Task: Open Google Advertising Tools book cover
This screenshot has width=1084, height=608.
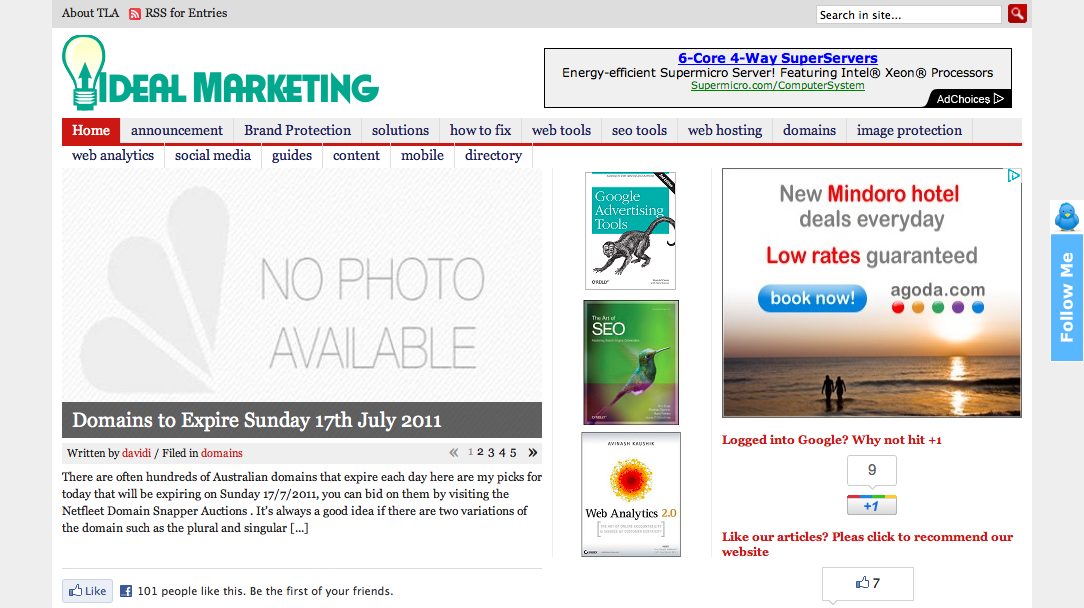Action: click(x=630, y=230)
